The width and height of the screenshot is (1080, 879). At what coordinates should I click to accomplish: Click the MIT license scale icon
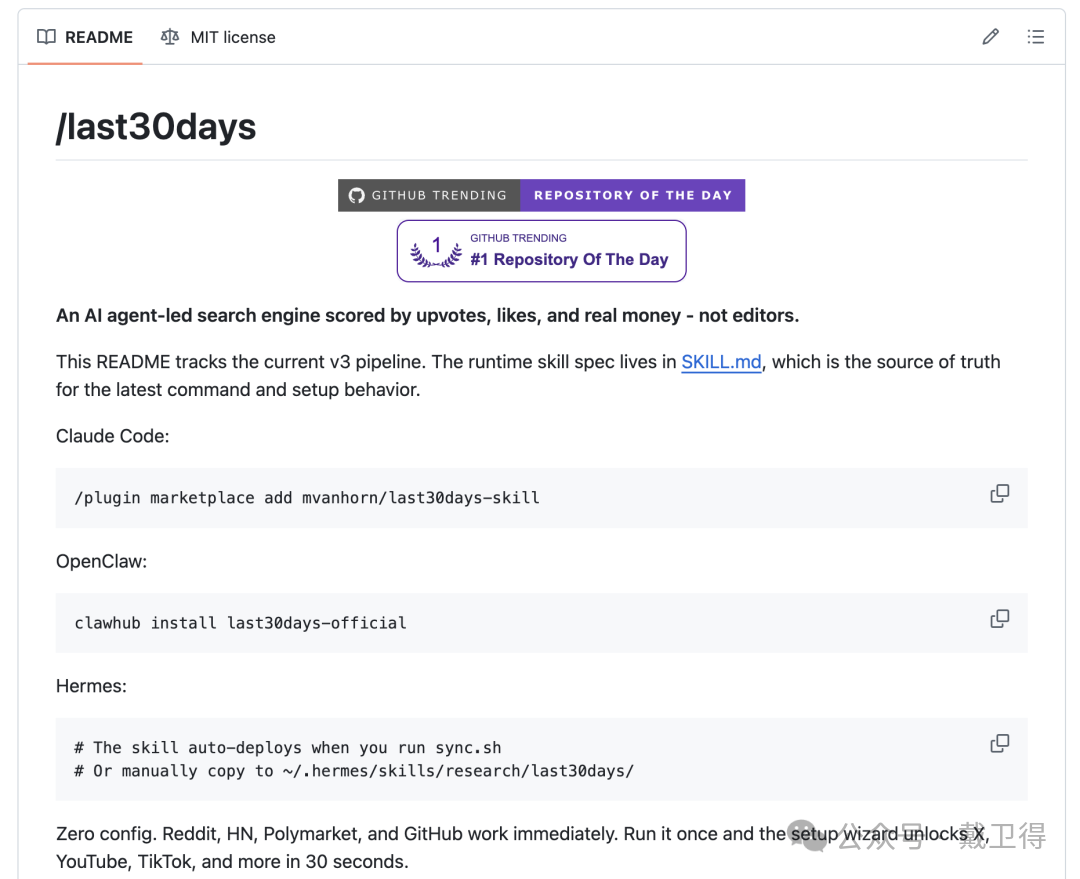(x=169, y=37)
